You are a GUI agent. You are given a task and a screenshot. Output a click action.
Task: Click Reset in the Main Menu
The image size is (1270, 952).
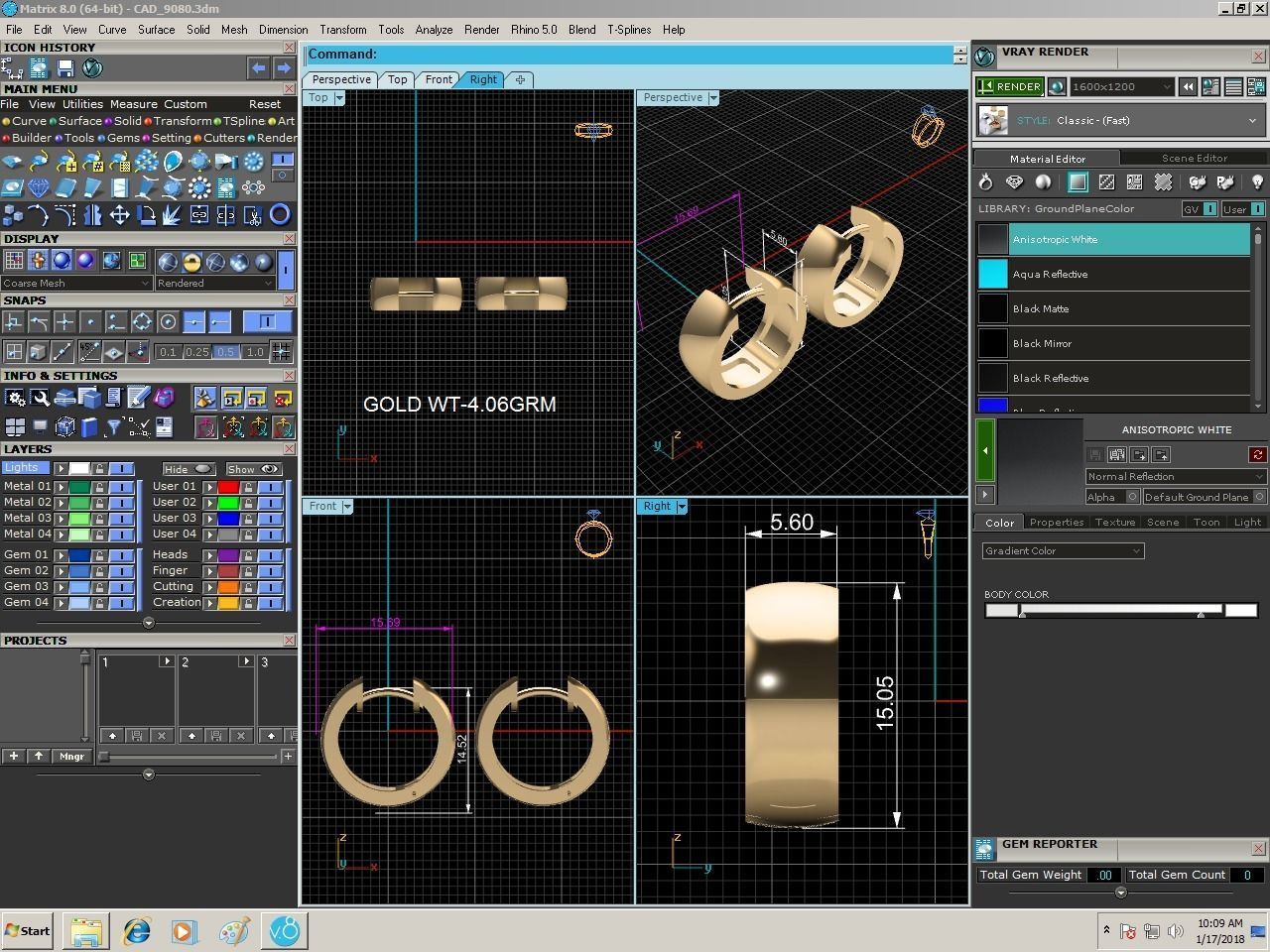pos(265,104)
